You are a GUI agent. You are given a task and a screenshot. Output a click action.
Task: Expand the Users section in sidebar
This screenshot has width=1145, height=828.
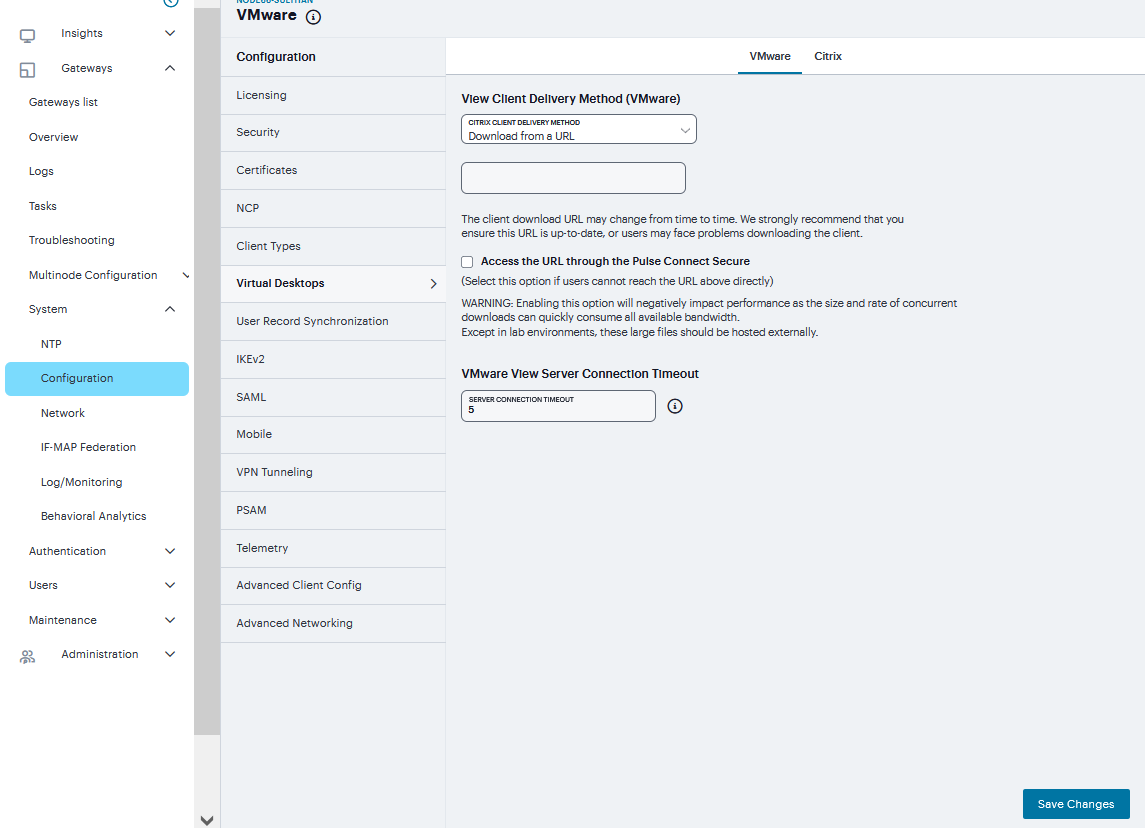(169, 585)
